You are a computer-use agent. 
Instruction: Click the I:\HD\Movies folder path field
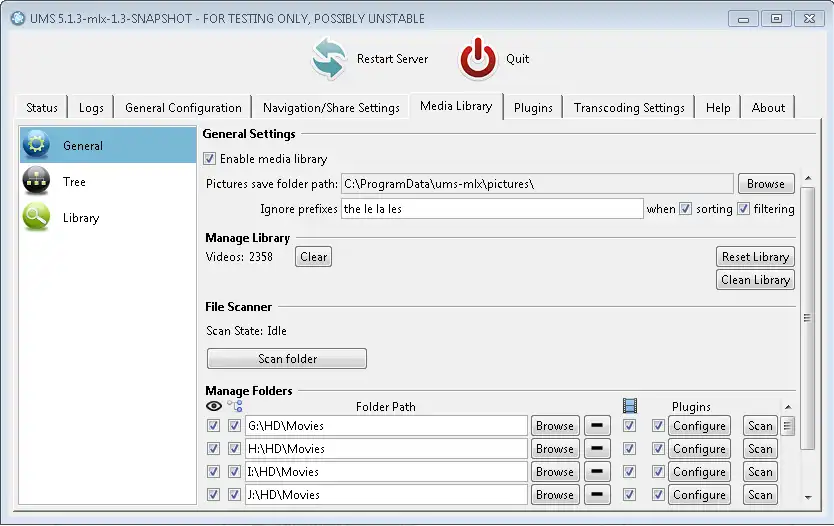[386, 471]
